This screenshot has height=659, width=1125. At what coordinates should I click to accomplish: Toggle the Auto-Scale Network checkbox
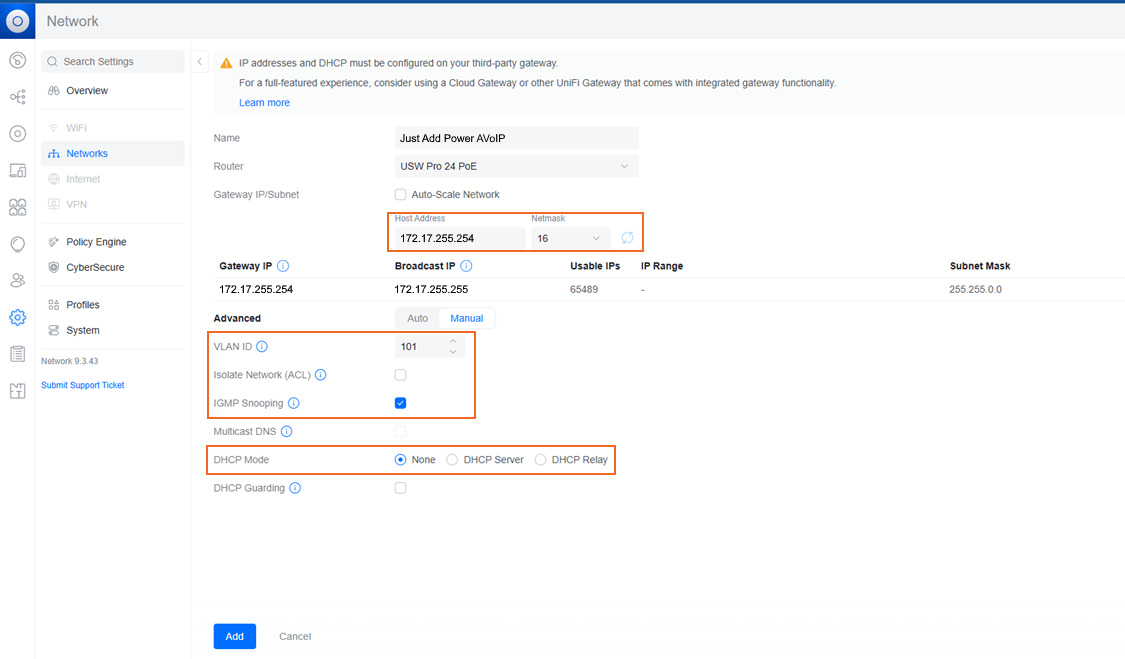(x=400, y=195)
